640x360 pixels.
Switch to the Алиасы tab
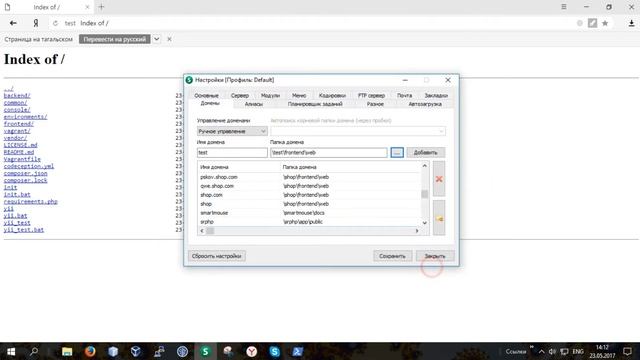tap(253, 104)
